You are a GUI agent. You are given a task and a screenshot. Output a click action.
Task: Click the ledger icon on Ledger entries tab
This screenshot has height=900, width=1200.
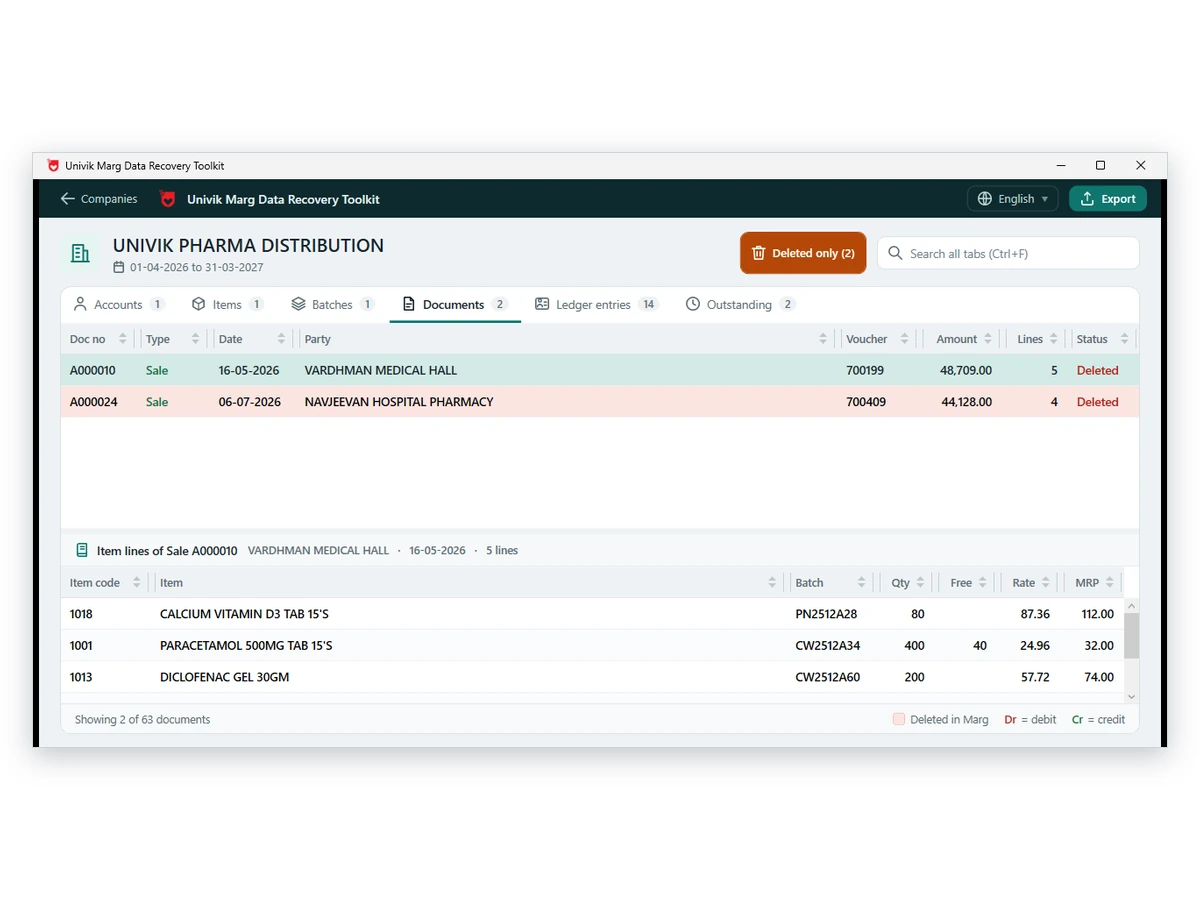point(542,304)
